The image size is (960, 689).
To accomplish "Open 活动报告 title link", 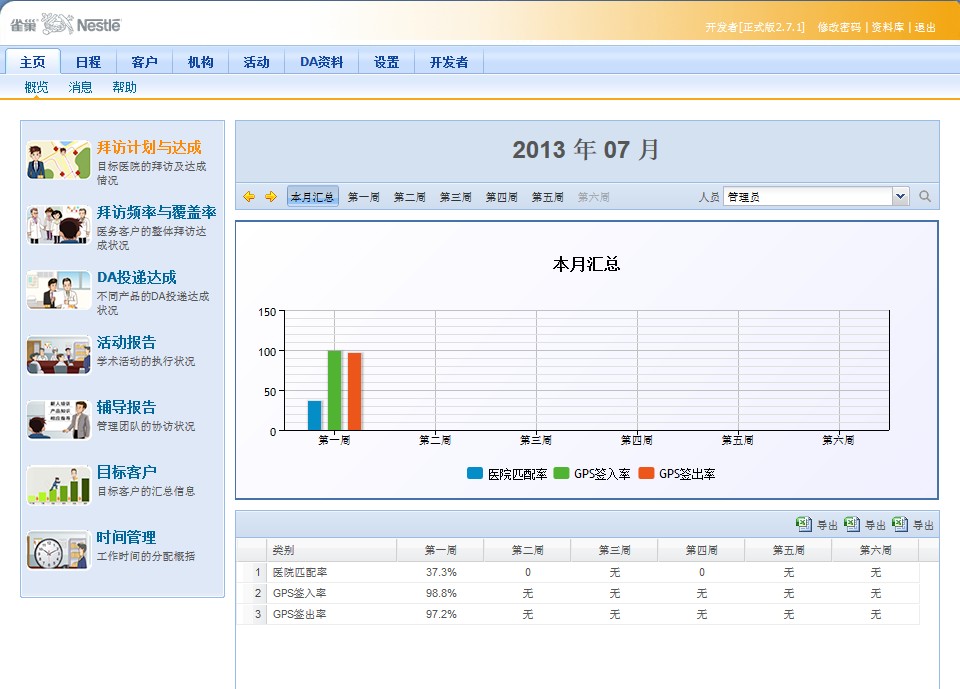I will tap(126, 342).
